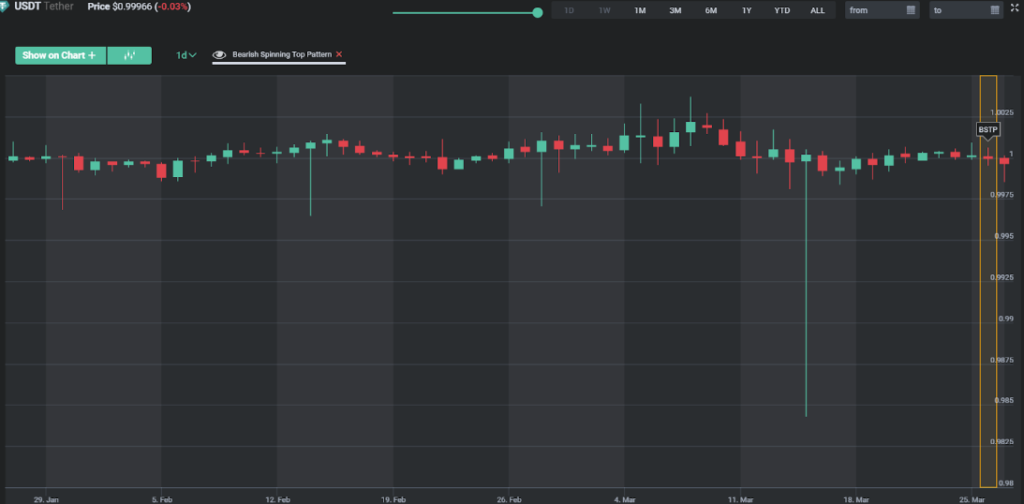The height and width of the screenshot is (504, 1024).
Task: Select the 1D time range
Action: pyautogui.click(x=569, y=10)
